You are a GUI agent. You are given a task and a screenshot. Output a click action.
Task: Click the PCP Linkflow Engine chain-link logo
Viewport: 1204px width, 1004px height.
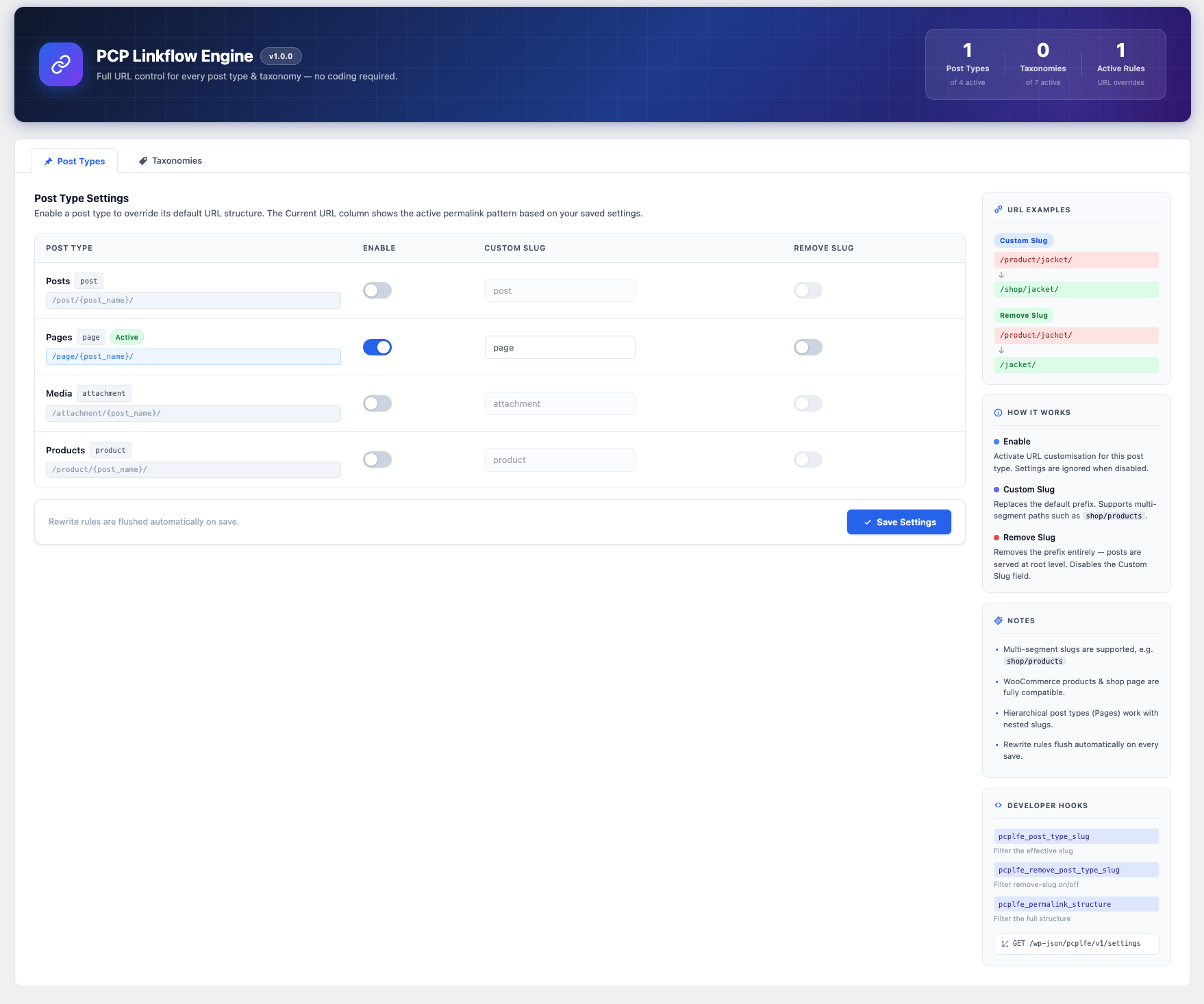pos(61,64)
